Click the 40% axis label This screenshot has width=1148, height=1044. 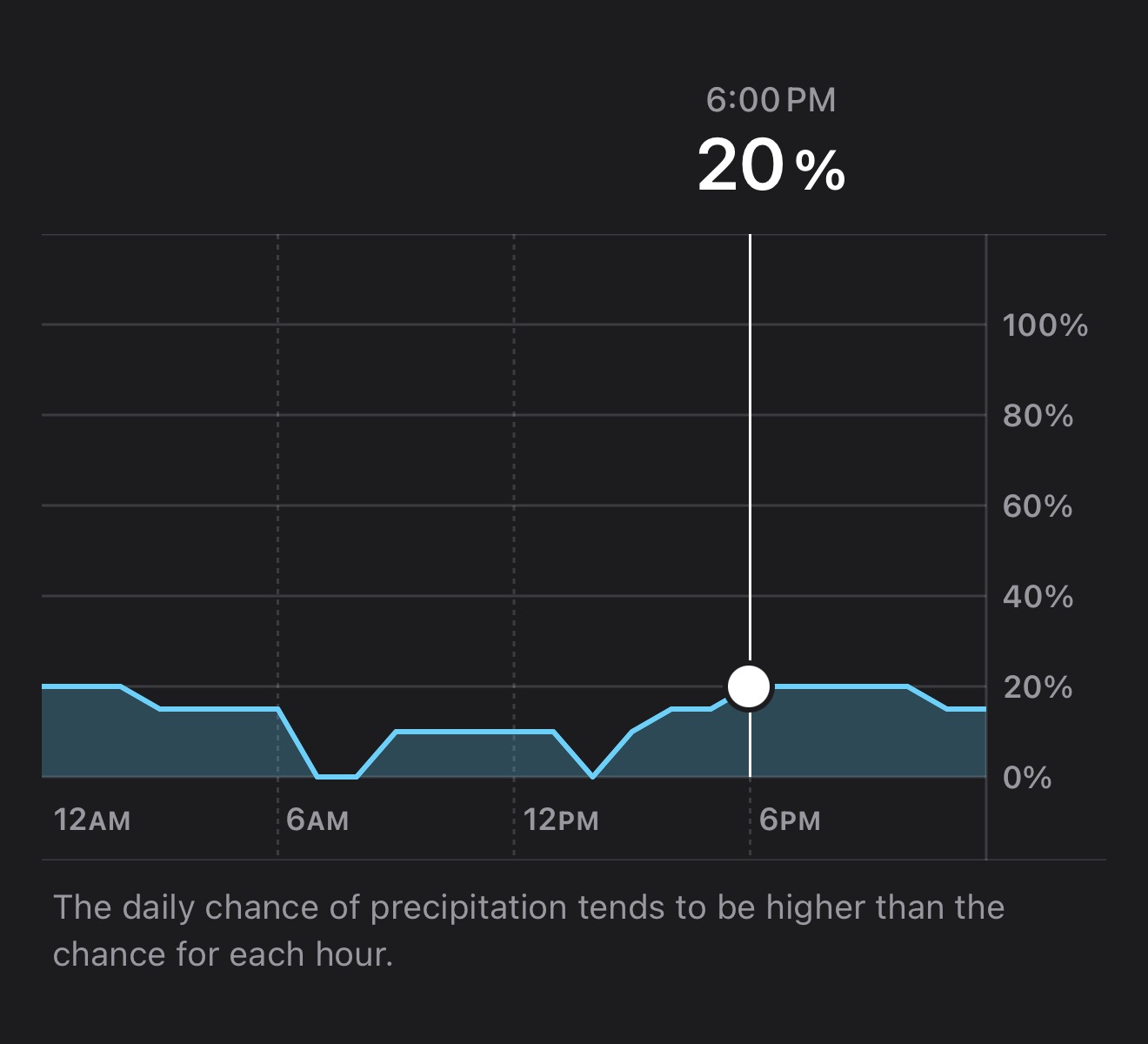point(1038,597)
